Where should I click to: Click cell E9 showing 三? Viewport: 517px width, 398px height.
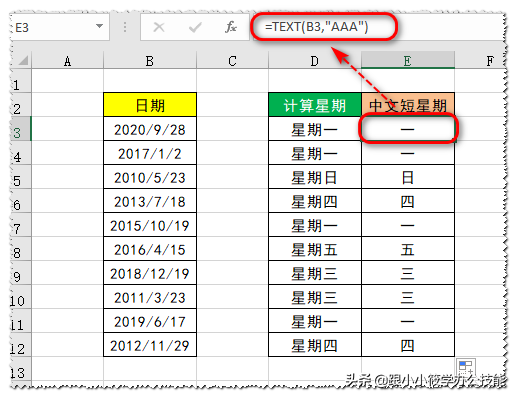tap(408, 273)
